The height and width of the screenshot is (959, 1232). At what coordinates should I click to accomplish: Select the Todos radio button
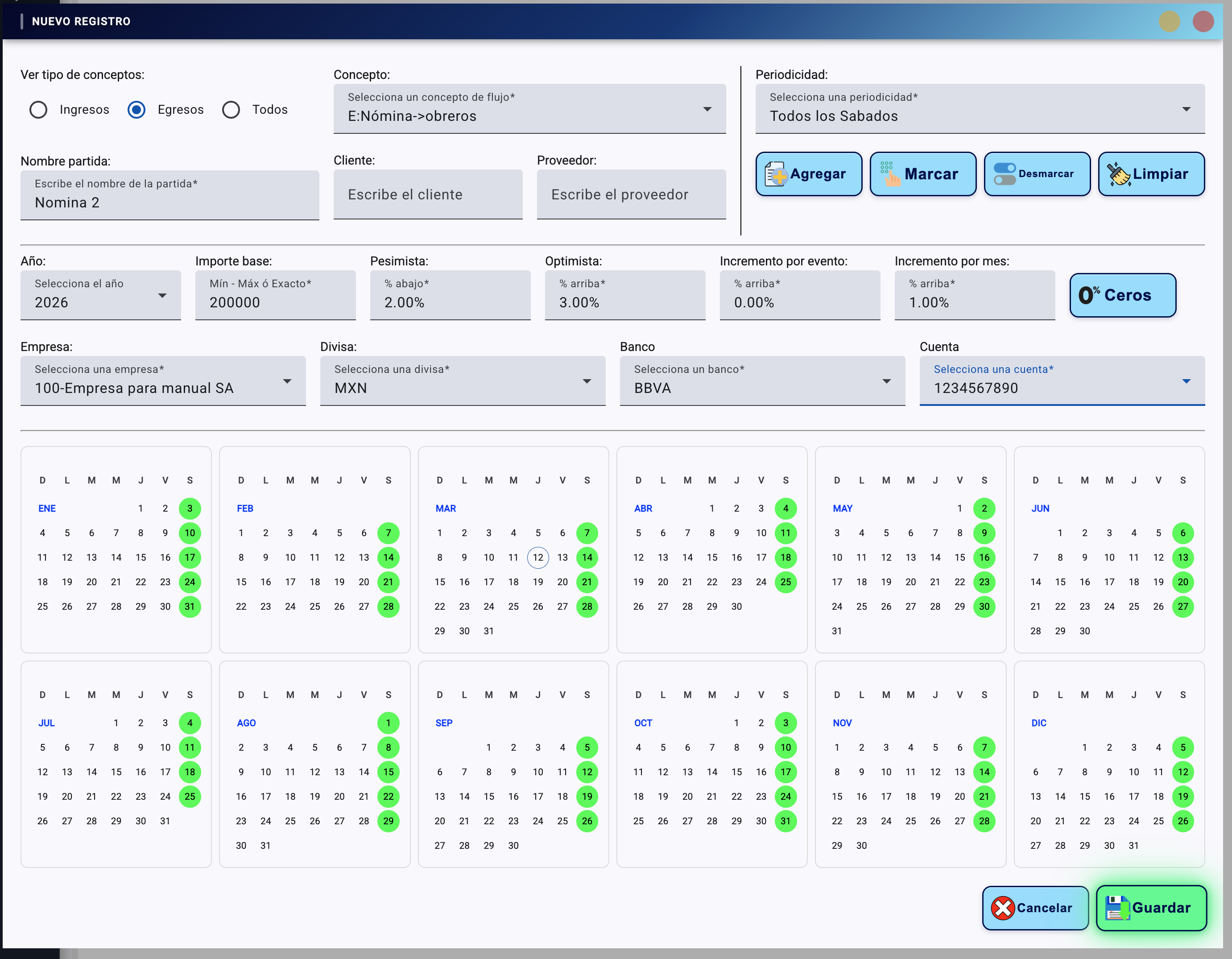[x=231, y=109]
